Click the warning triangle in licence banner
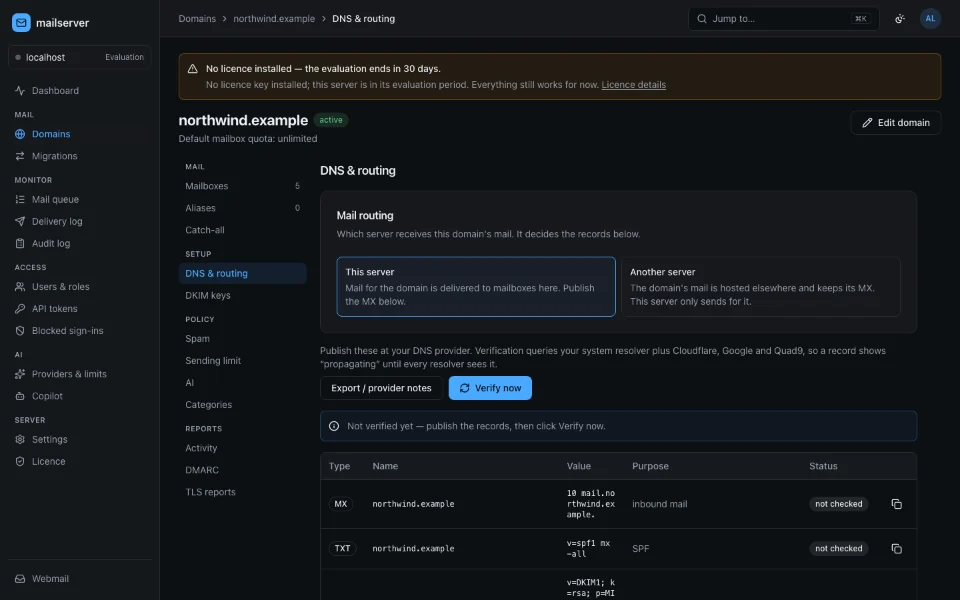Image resolution: width=960 pixels, height=600 pixels. point(192,69)
